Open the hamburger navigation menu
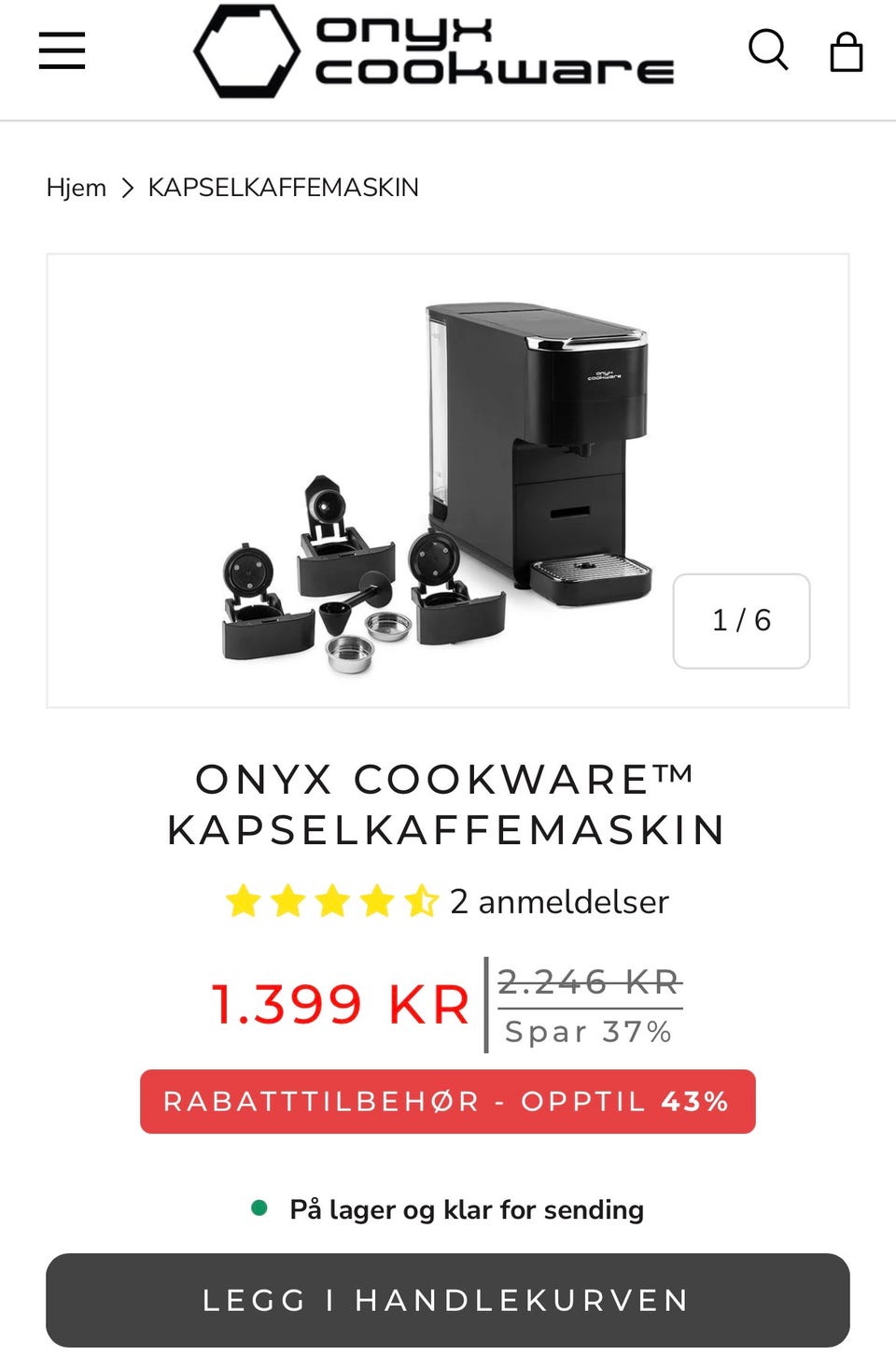This screenshot has width=896, height=1369. 62,50
